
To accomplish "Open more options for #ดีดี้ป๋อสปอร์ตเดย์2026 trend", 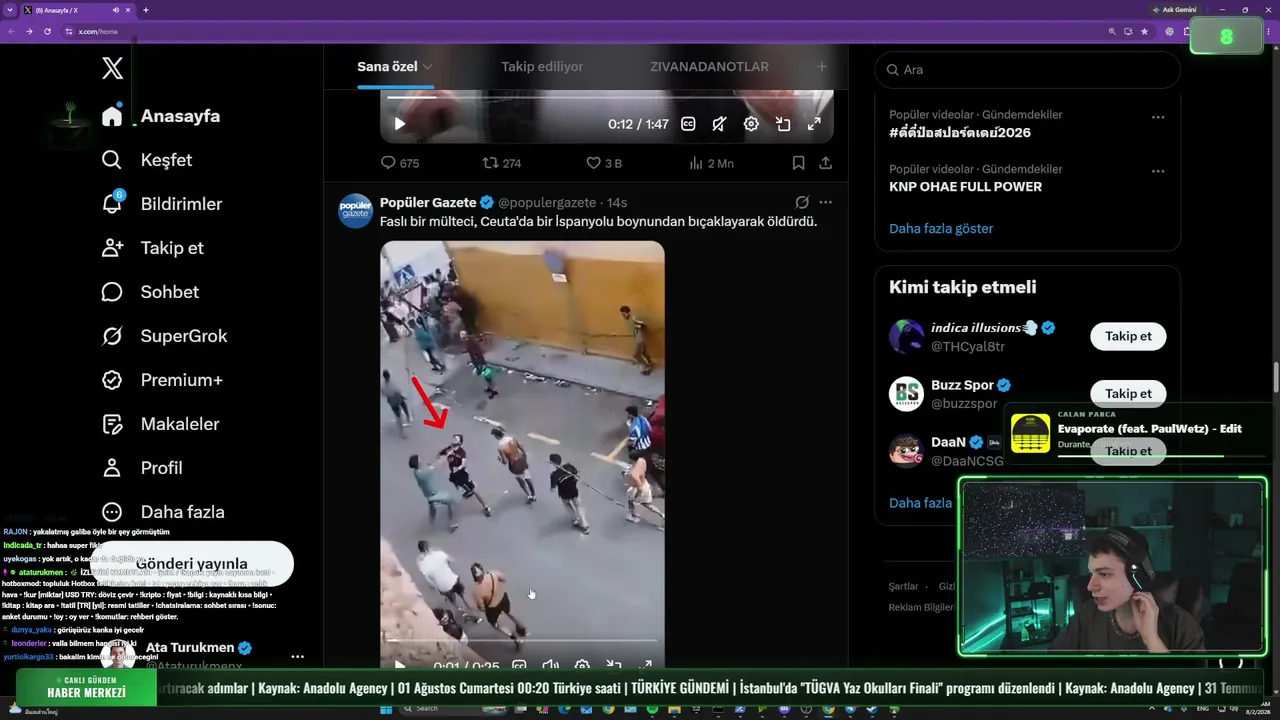I will [1158, 117].
